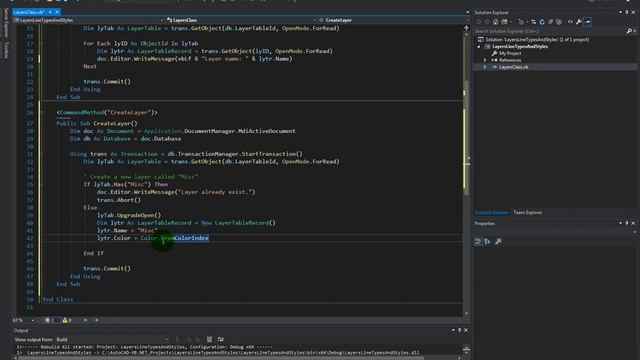Screen dimensions: 640x360
Task: Refresh the Solution Explorer tree
Action: (x=542, y=22)
